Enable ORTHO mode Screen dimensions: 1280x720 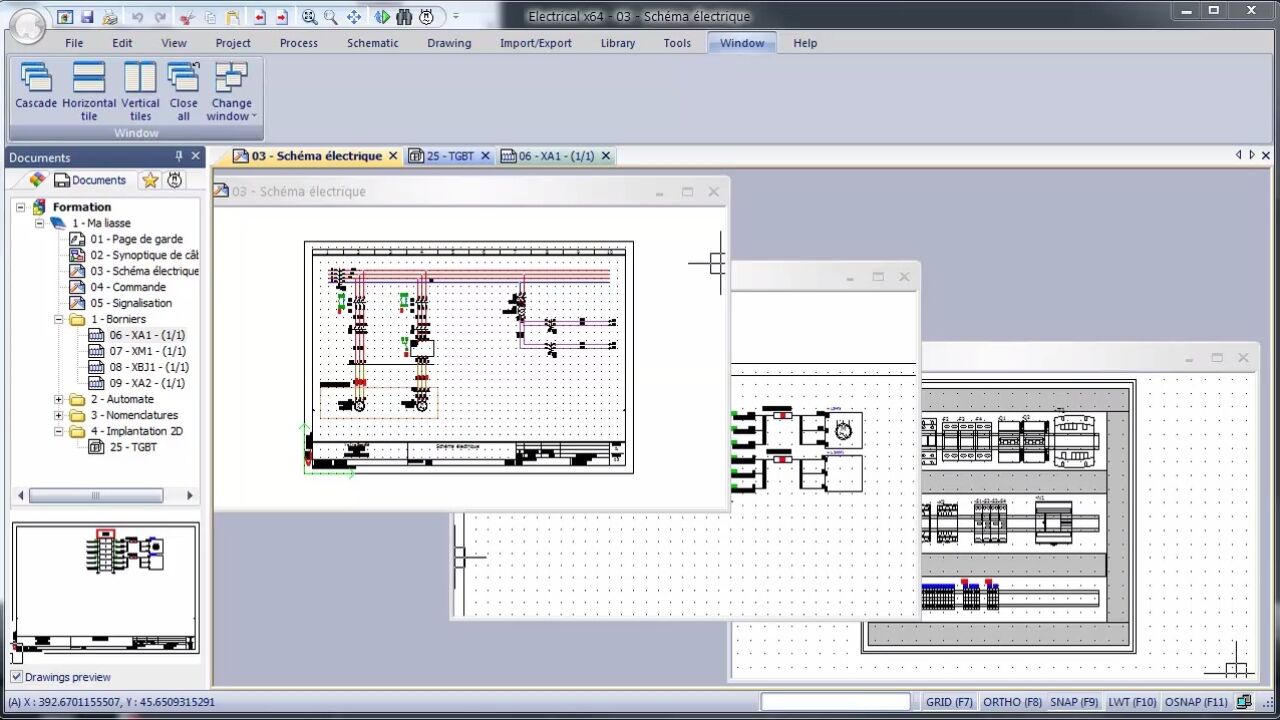[x=1010, y=702]
